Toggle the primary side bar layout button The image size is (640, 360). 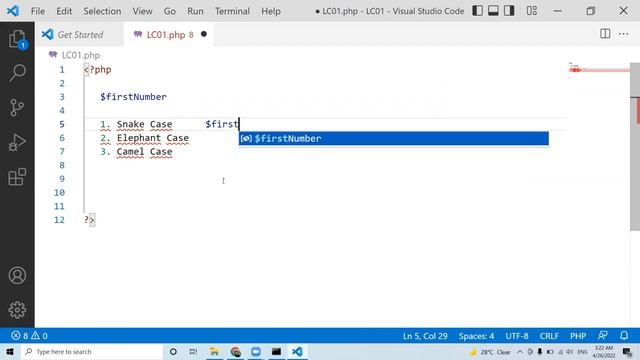point(477,11)
